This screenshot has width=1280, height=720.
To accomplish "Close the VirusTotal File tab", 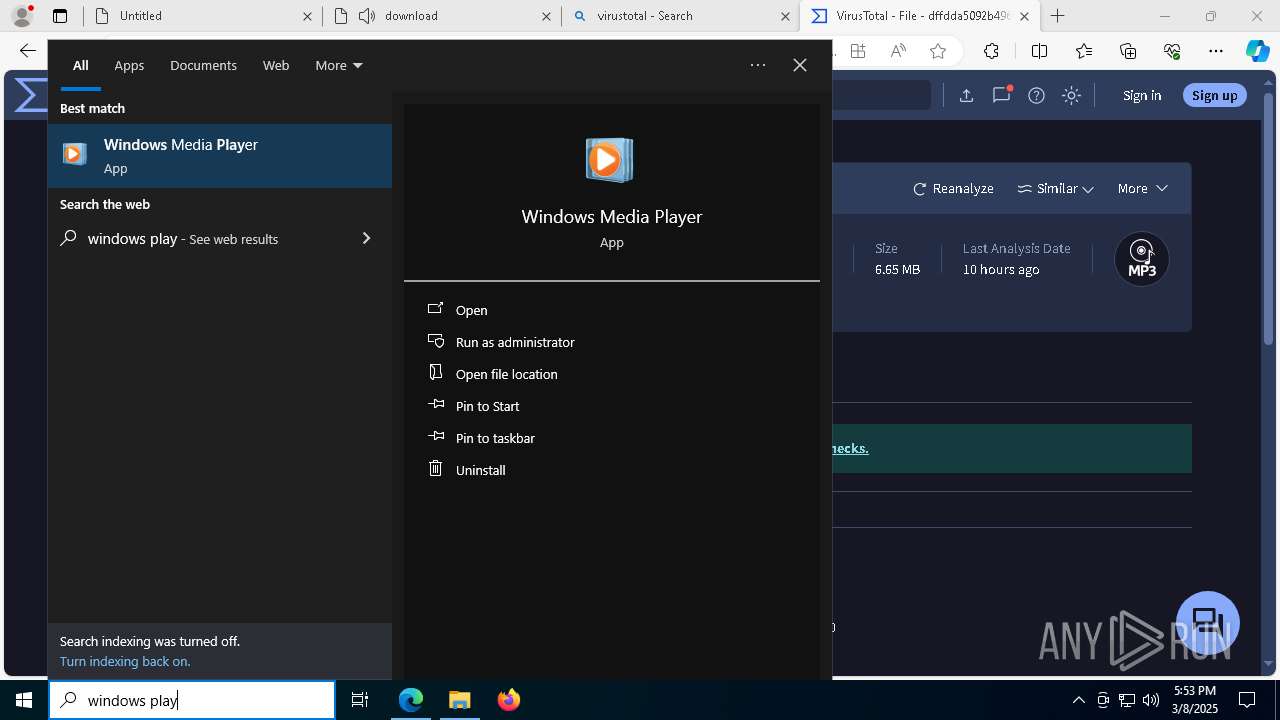I will point(1024,16).
